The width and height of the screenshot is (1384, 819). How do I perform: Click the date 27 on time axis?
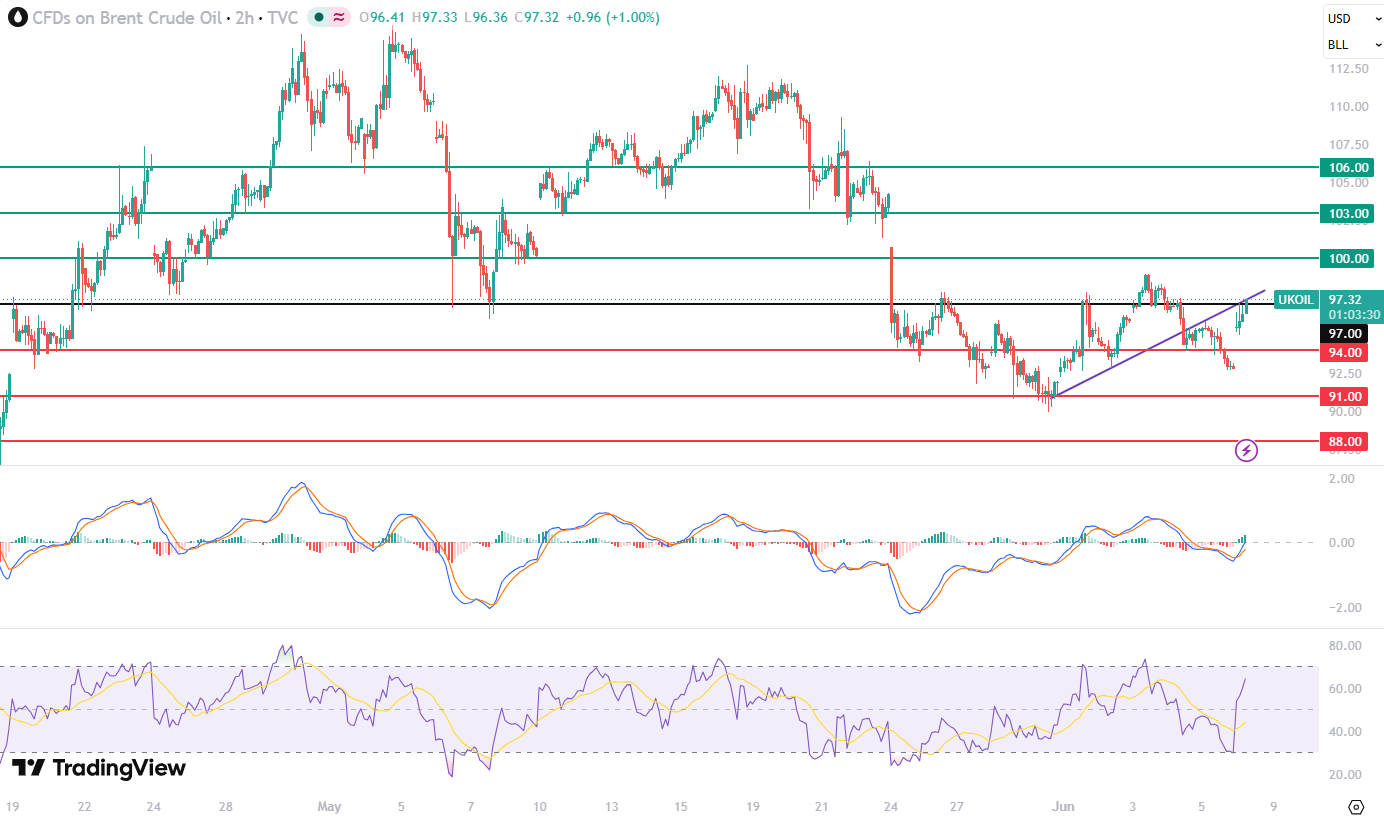pos(957,806)
